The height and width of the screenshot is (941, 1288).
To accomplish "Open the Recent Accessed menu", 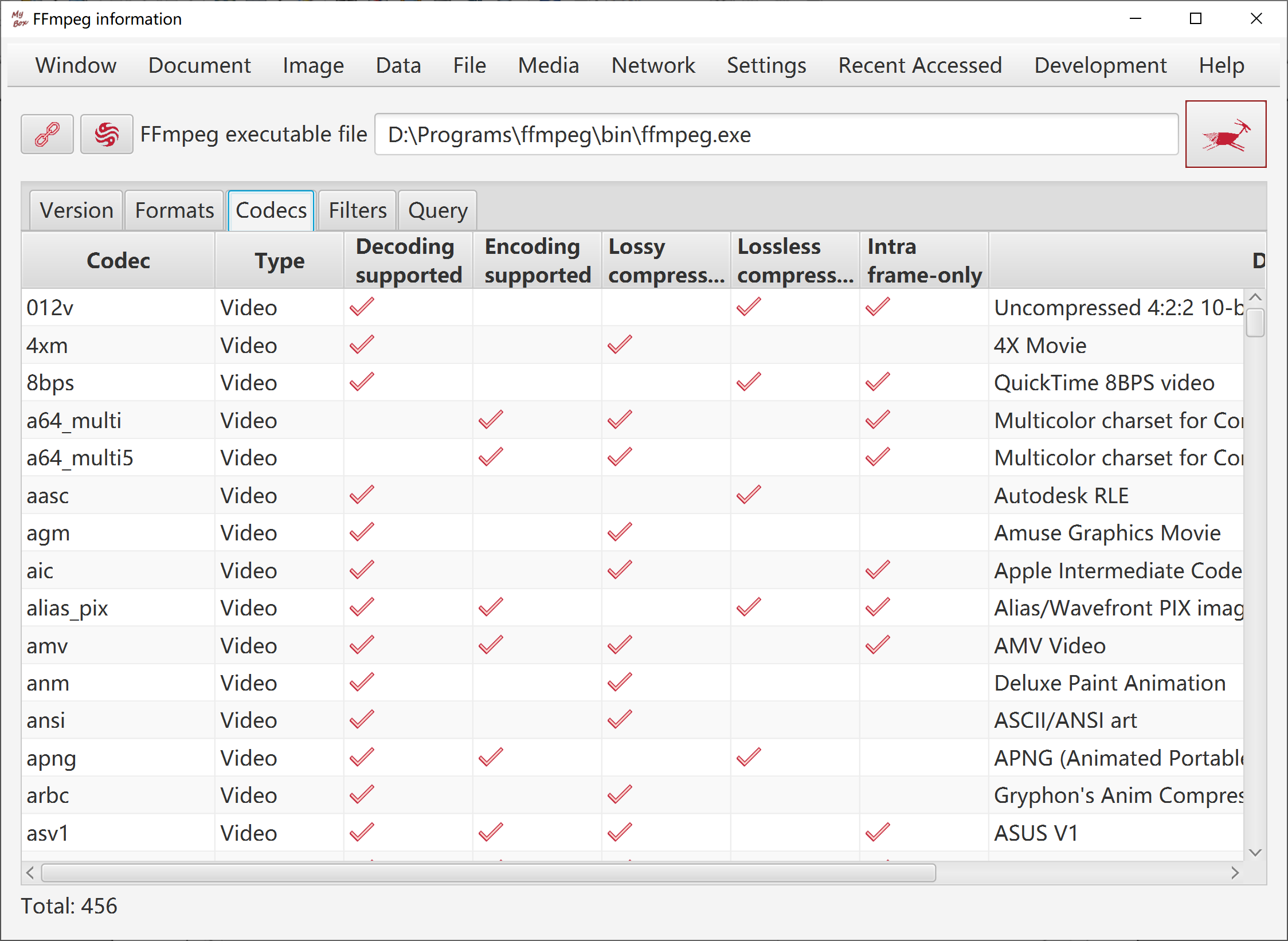I will coord(920,65).
